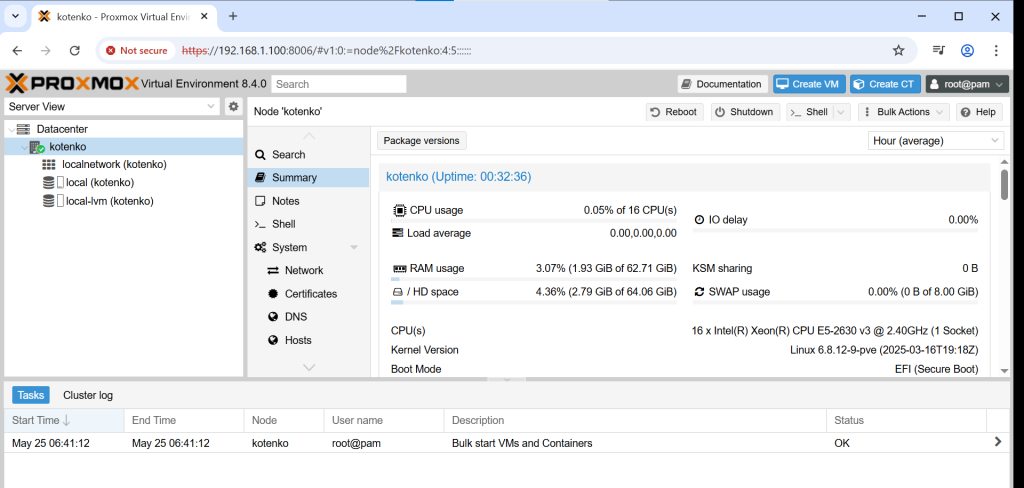
Task: Sort tasks by Start Time column
Action: coord(64,420)
